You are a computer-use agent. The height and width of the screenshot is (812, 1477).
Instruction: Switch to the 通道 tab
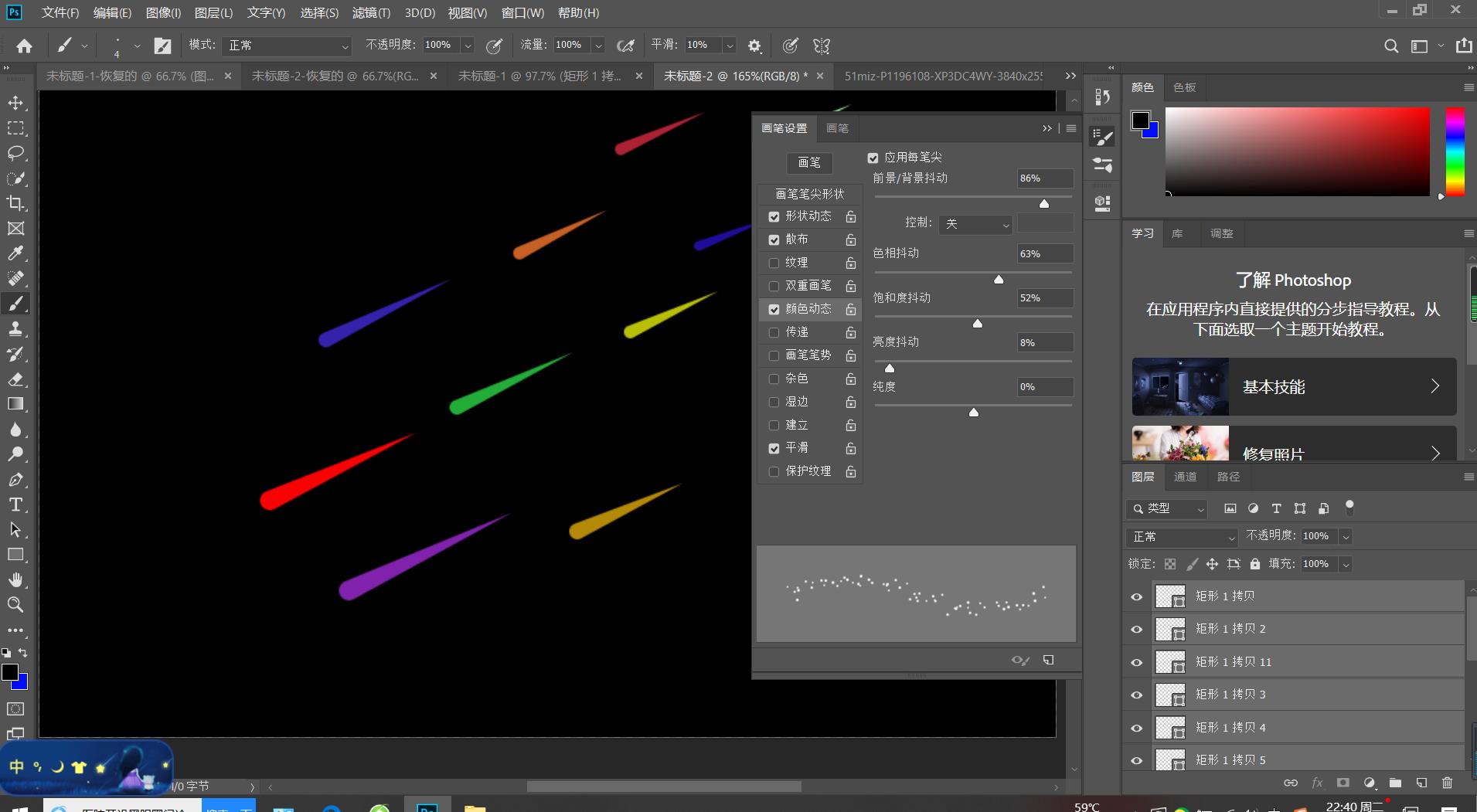[1185, 477]
